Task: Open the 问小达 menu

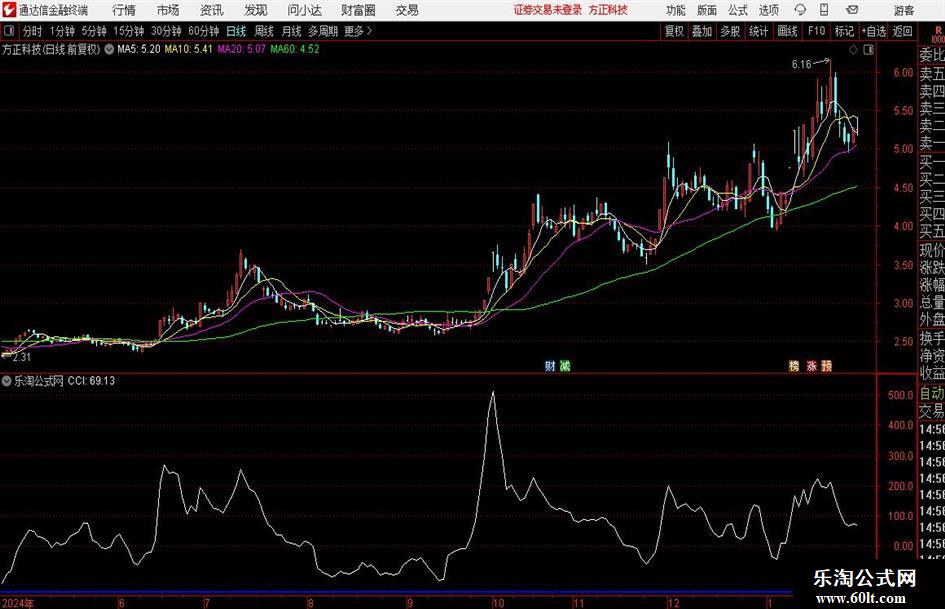Action: coord(304,10)
